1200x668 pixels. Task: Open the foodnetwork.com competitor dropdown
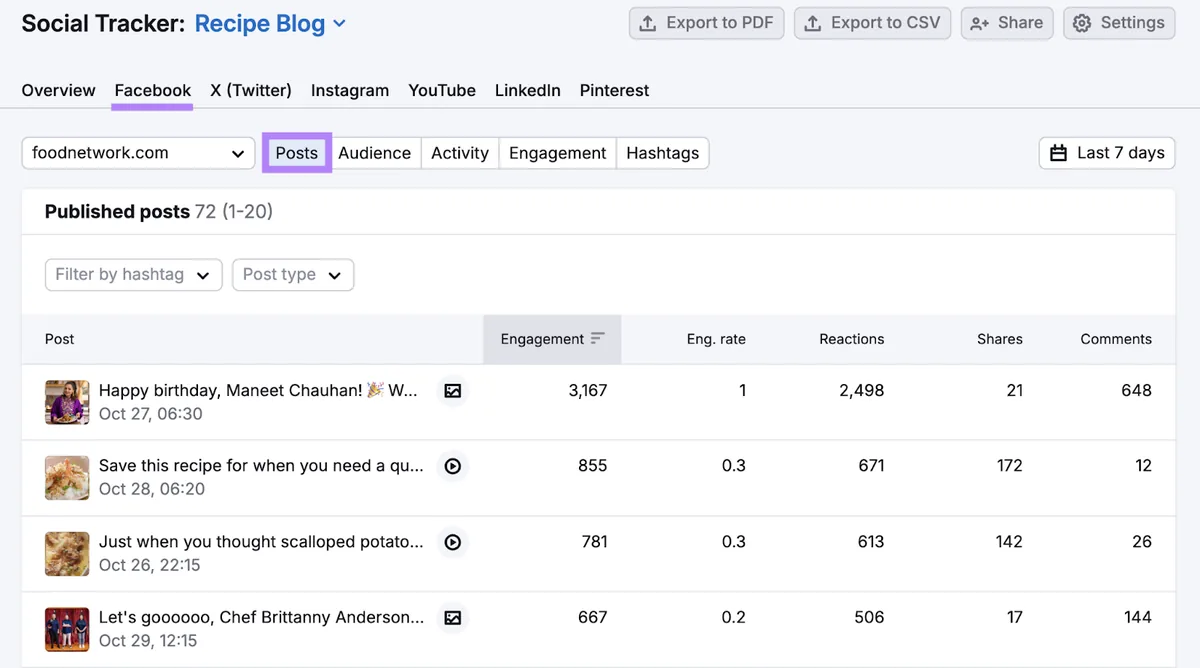[138, 153]
